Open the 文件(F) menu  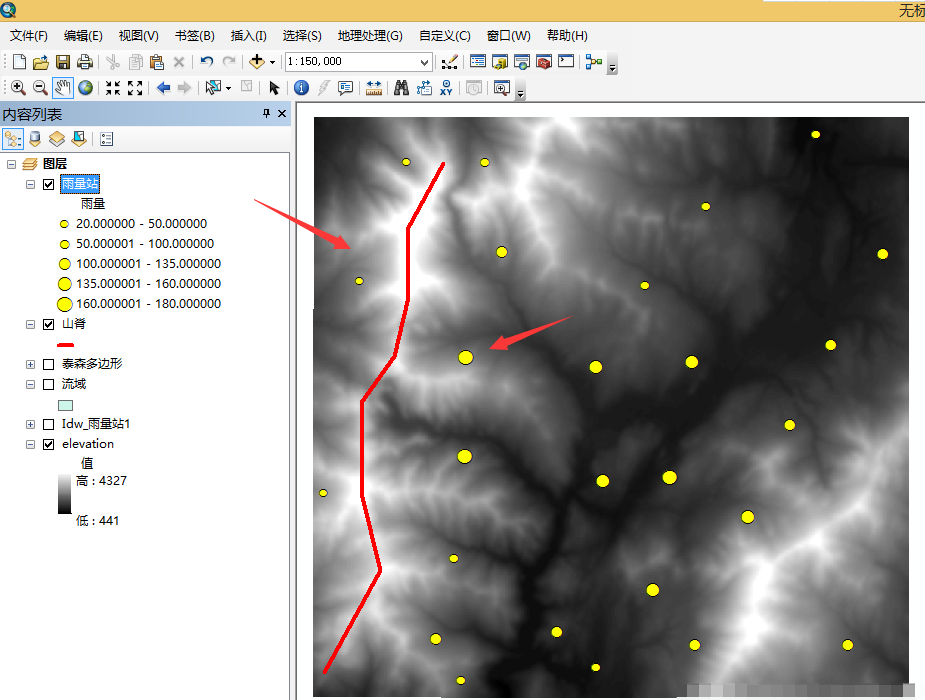click(28, 36)
